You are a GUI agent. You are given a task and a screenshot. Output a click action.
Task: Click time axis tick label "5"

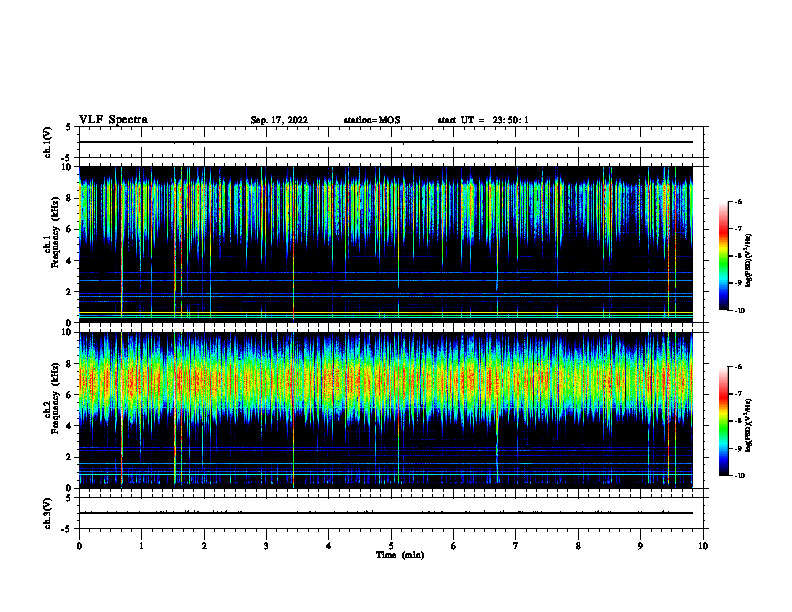(x=391, y=546)
